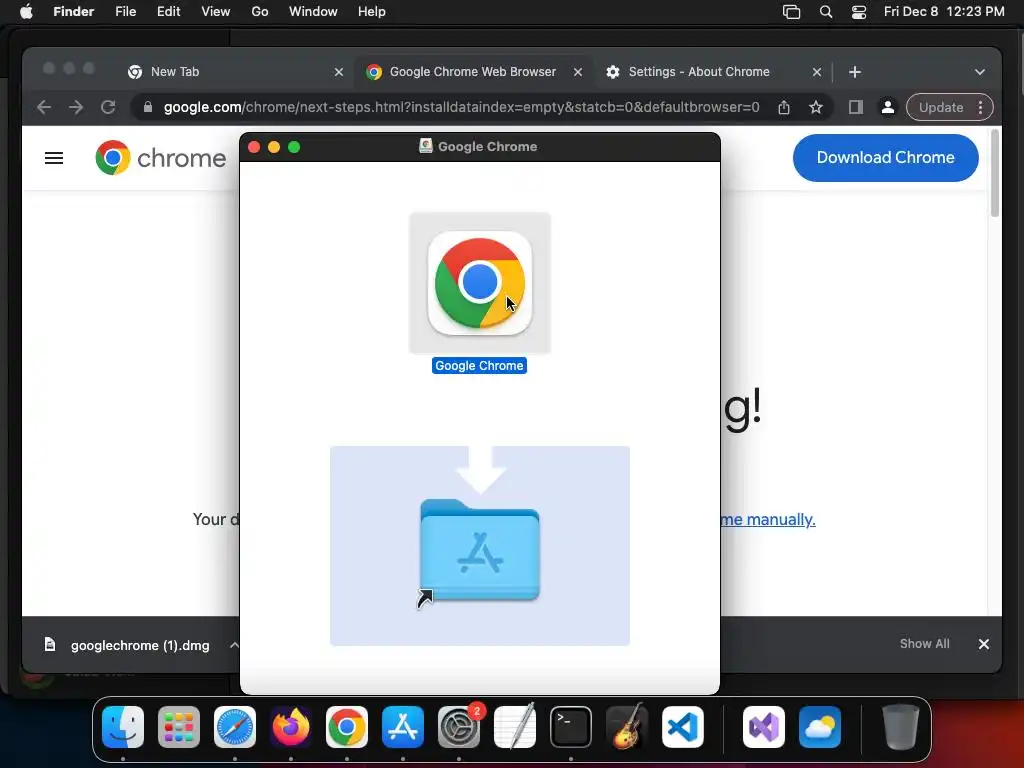Screen dimensions: 1024x768
Task: Switch to the New Tab tab
Action: pos(235,72)
